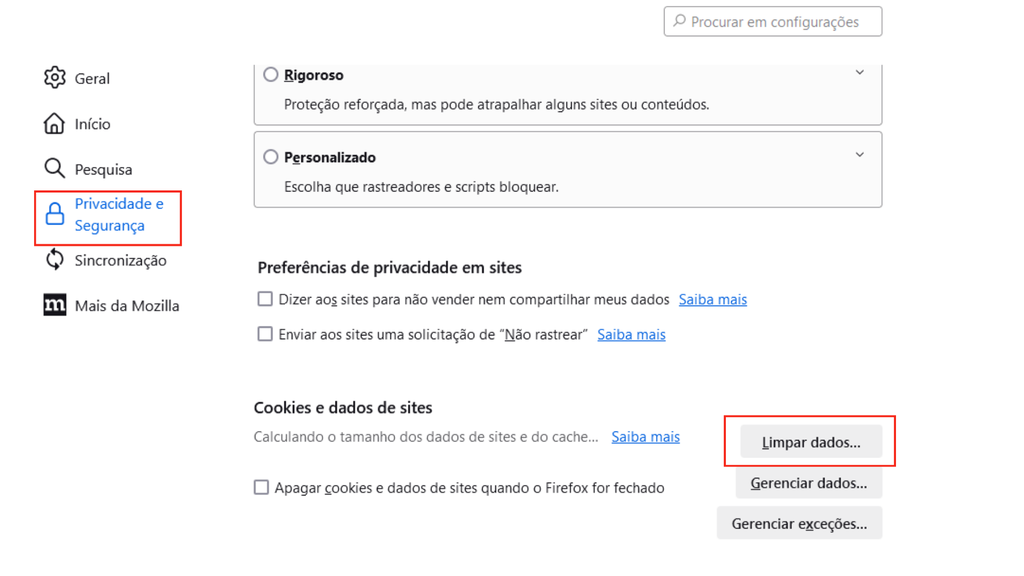Screen dimensions: 1024x576
Task: Click the magnifier inside the settings search box
Action: 680,21
